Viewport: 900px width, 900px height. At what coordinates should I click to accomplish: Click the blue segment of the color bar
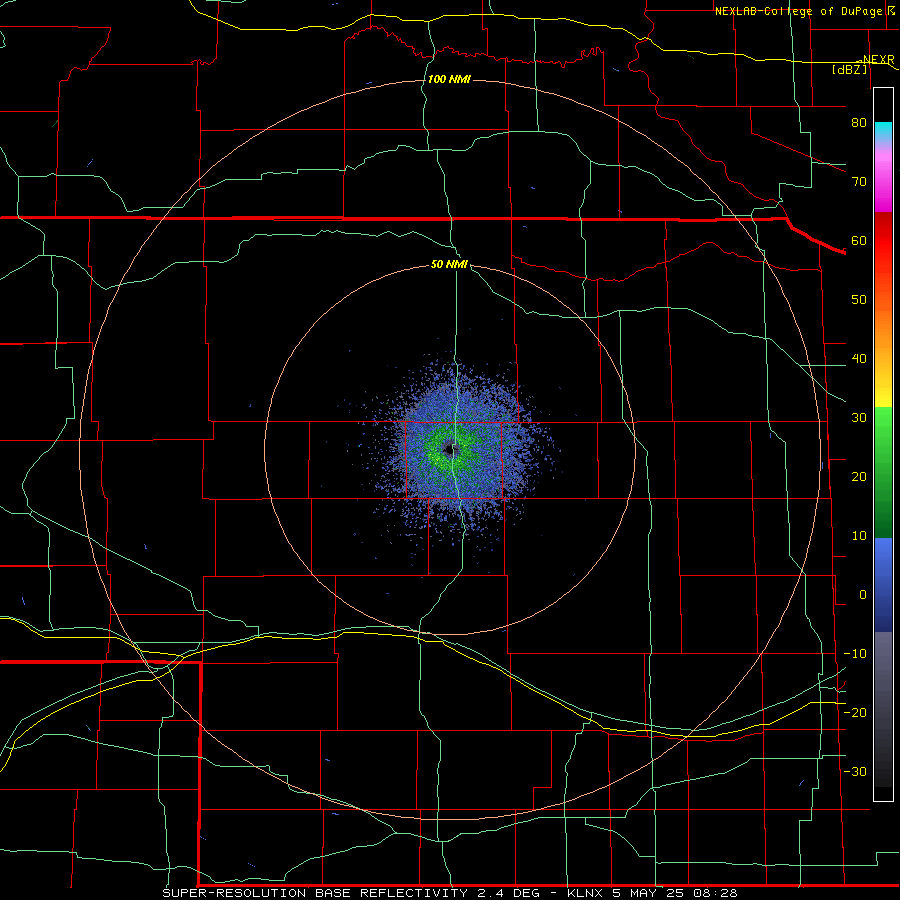(883, 585)
